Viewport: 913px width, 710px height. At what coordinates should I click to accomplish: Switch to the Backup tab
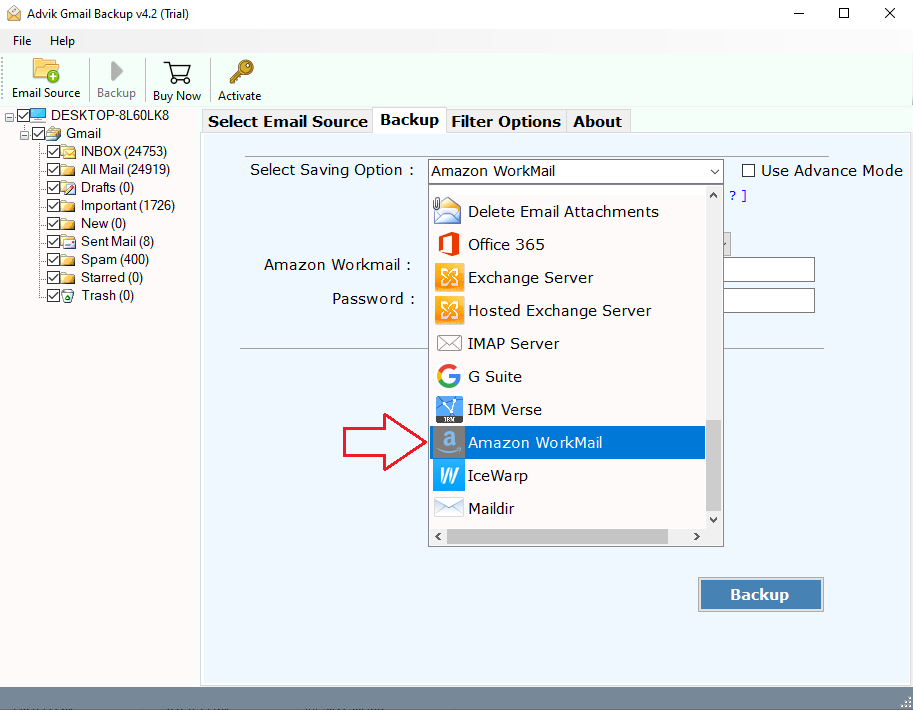pyautogui.click(x=409, y=120)
